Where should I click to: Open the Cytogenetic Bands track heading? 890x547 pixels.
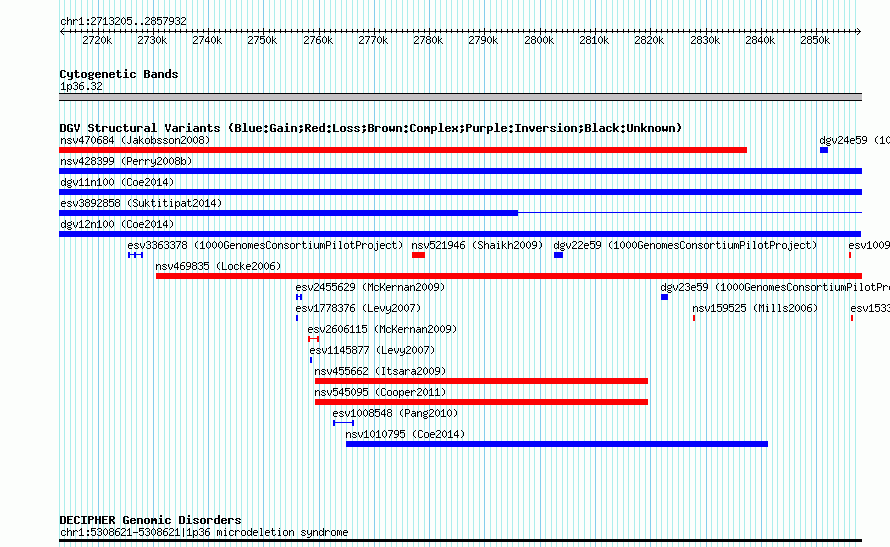point(119,74)
